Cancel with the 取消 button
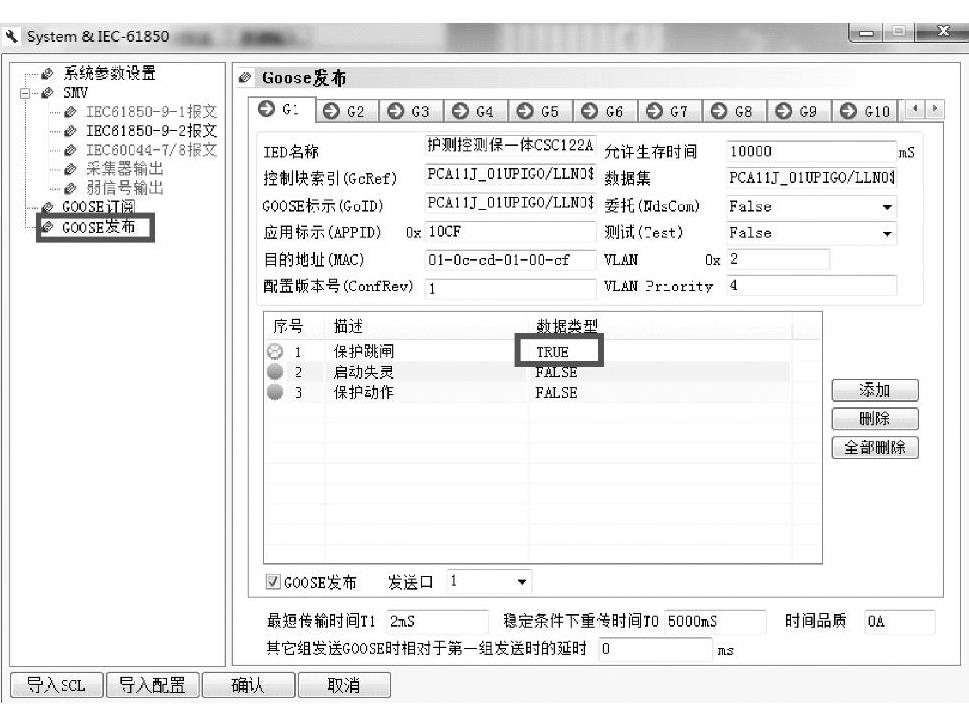 pyautogui.click(x=344, y=685)
